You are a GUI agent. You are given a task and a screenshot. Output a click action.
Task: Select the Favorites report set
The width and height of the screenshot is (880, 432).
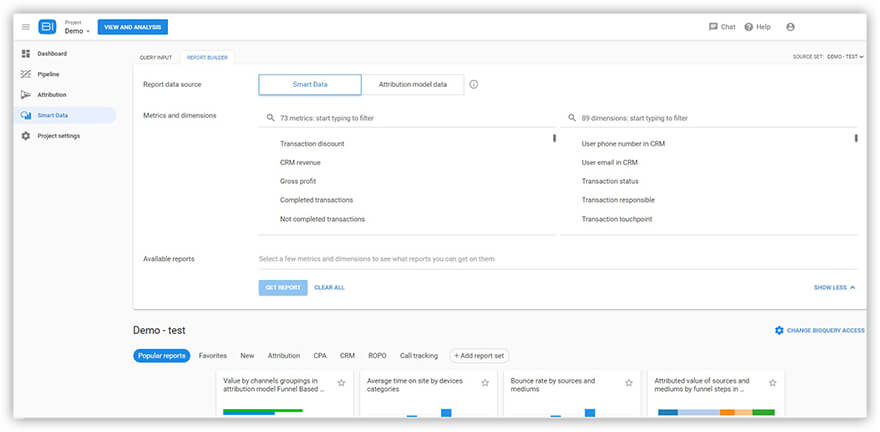click(213, 356)
